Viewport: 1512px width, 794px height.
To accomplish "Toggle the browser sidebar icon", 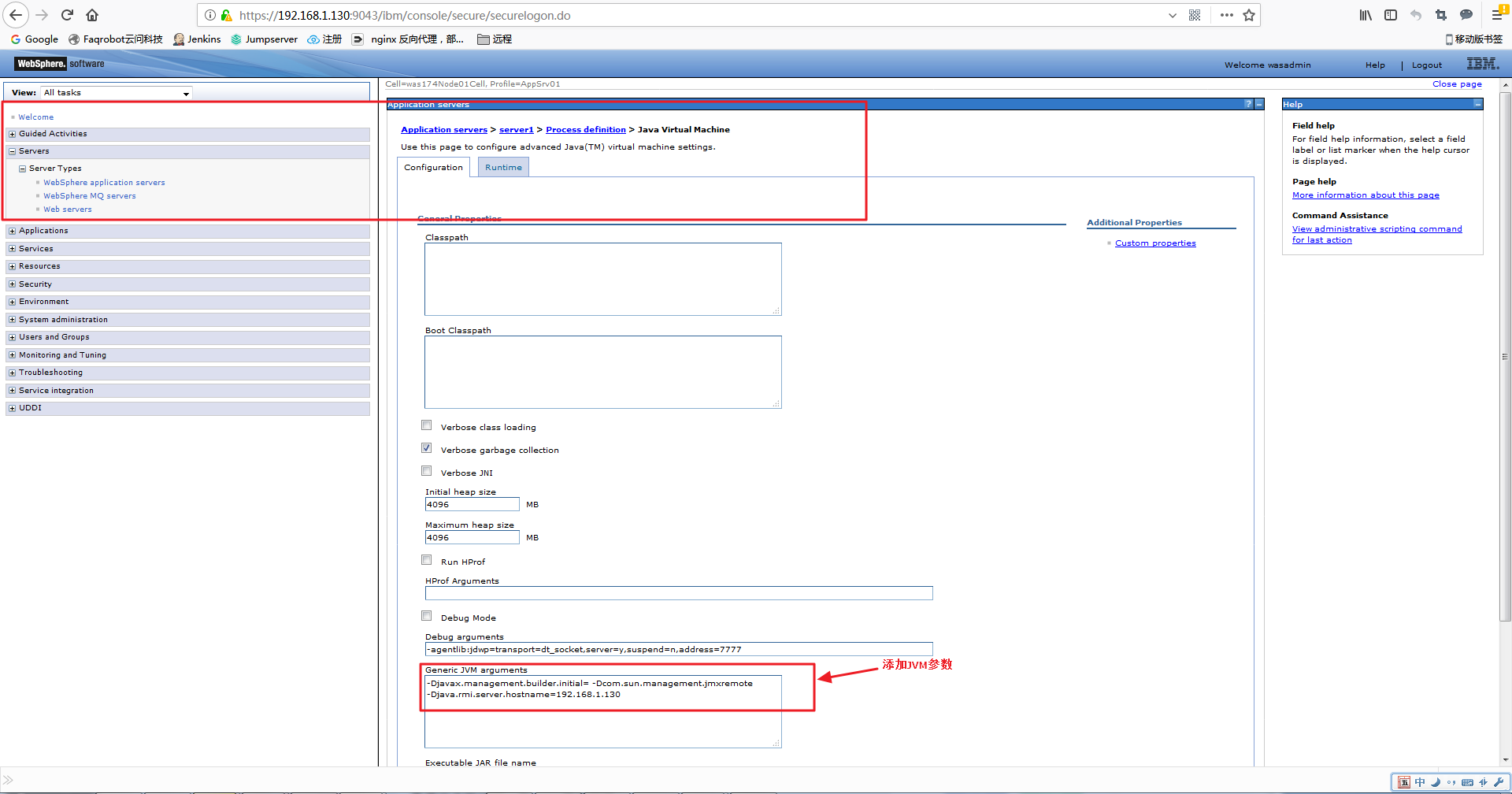I will click(1391, 15).
